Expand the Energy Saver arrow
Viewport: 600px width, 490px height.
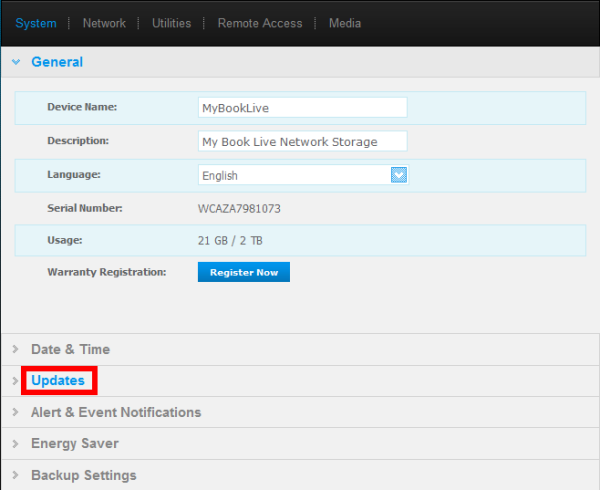[15, 443]
